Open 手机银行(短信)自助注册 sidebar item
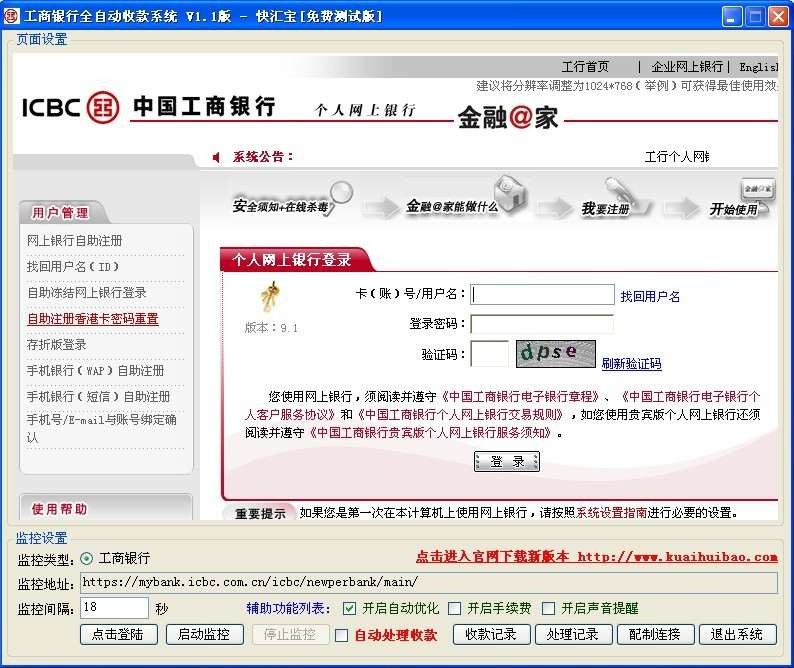Image resolution: width=794 pixels, height=668 pixels. point(99,396)
